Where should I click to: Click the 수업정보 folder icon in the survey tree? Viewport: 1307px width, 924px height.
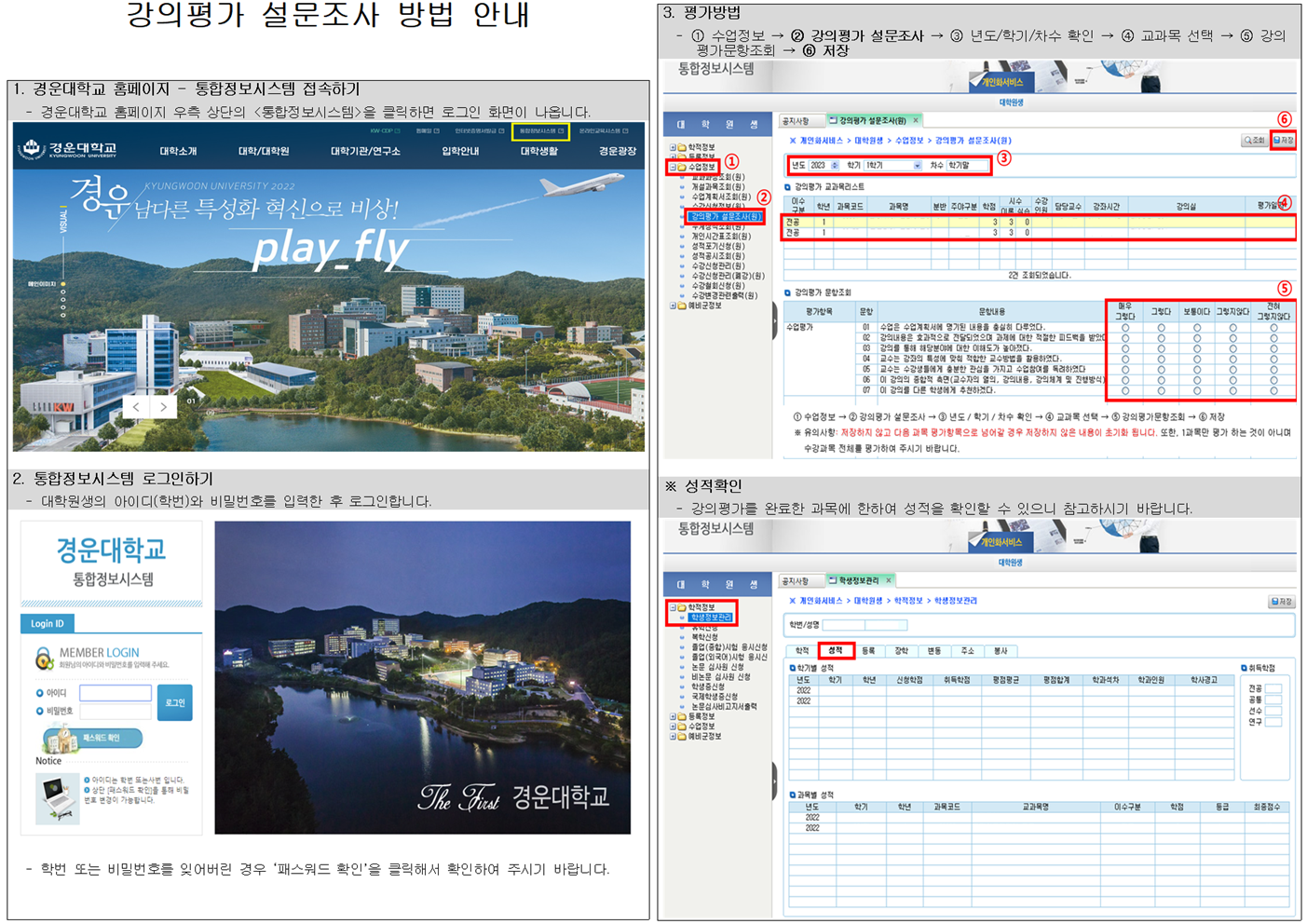[x=682, y=168]
